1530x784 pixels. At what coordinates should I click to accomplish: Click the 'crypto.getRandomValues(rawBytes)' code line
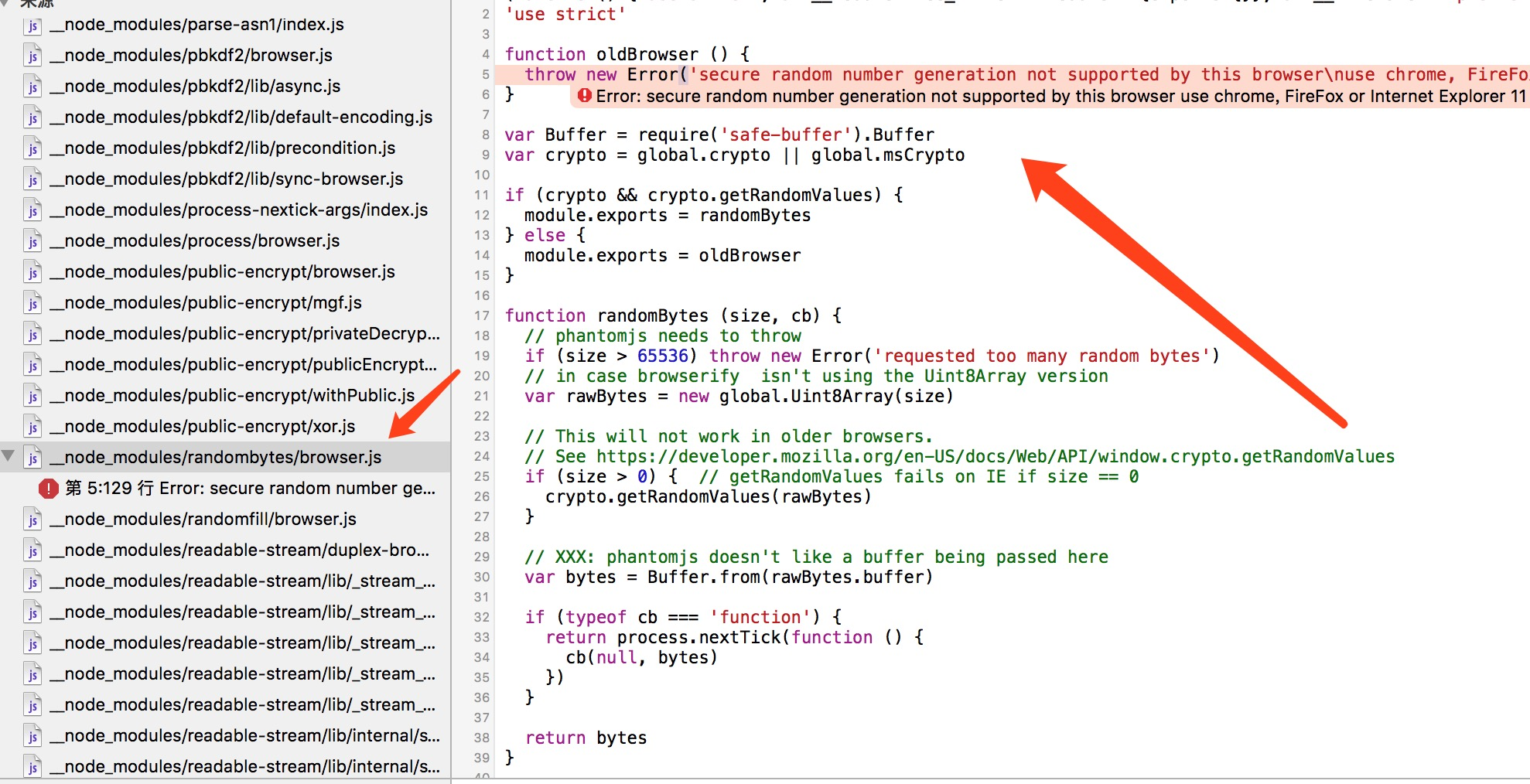pos(709,496)
